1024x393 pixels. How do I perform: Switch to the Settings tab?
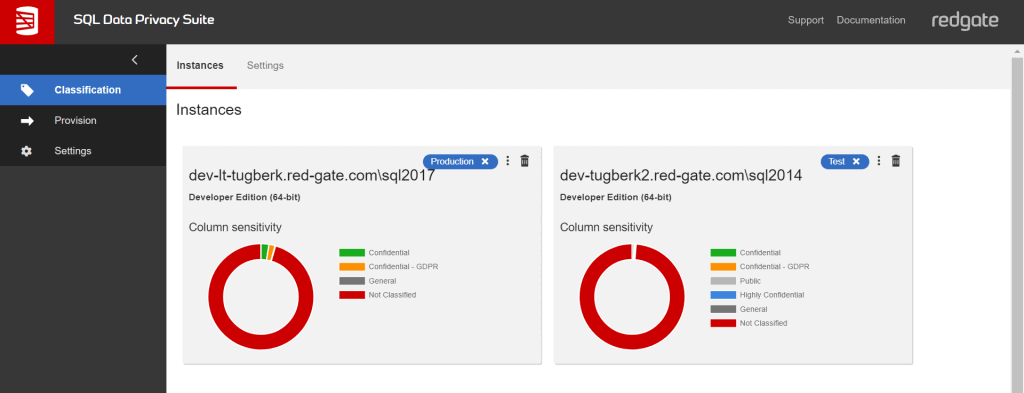265,65
